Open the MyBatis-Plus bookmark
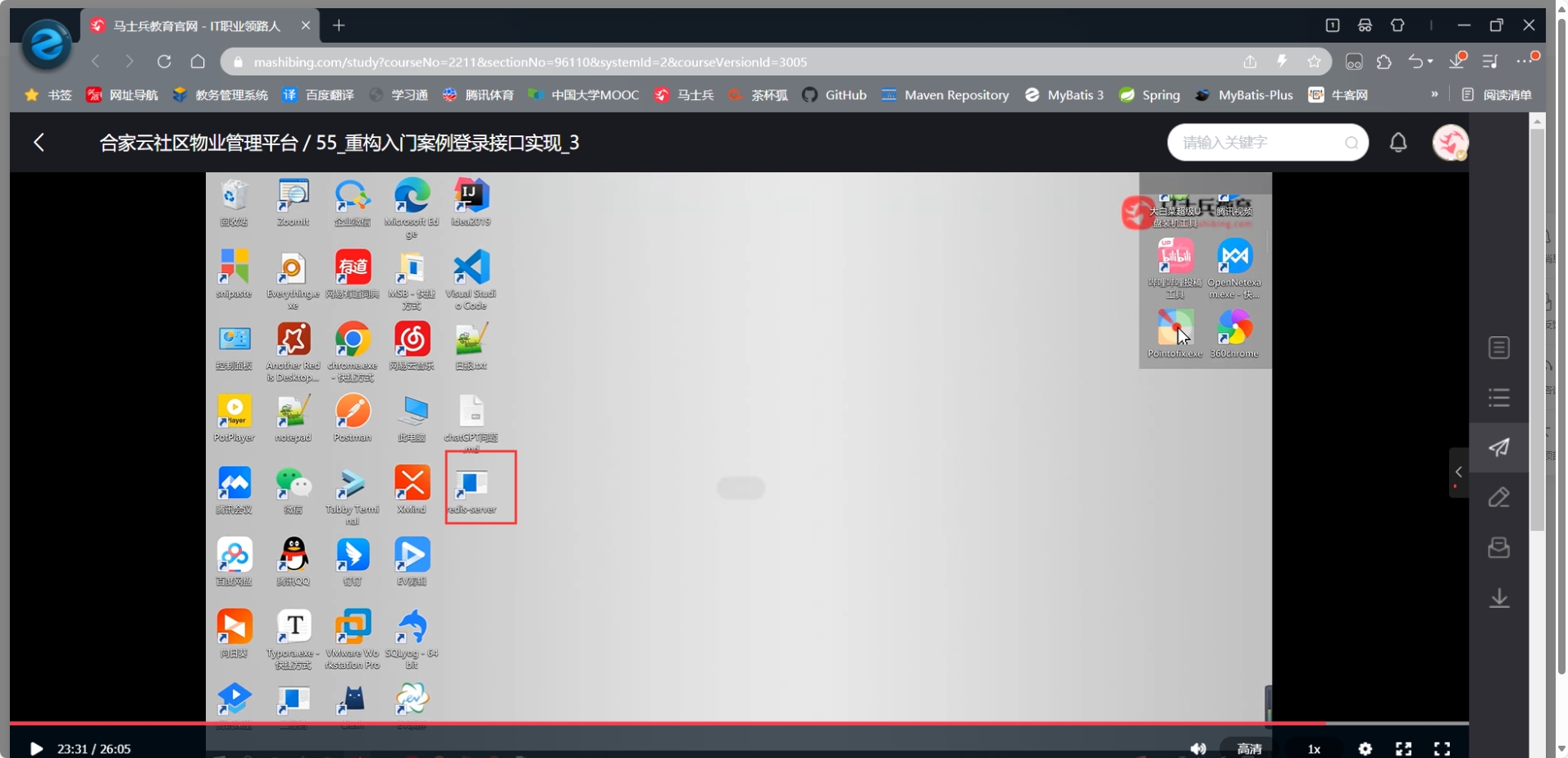The height and width of the screenshot is (758, 1568). [x=1243, y=94]
